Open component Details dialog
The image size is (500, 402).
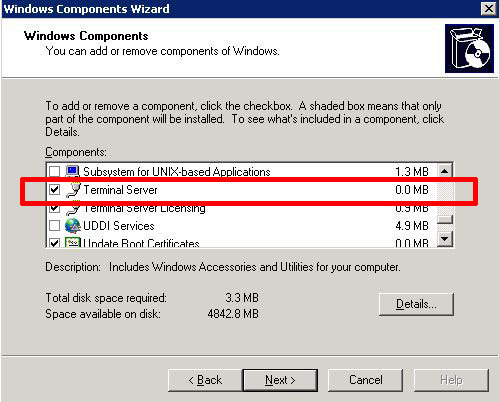tap(416, 304)
